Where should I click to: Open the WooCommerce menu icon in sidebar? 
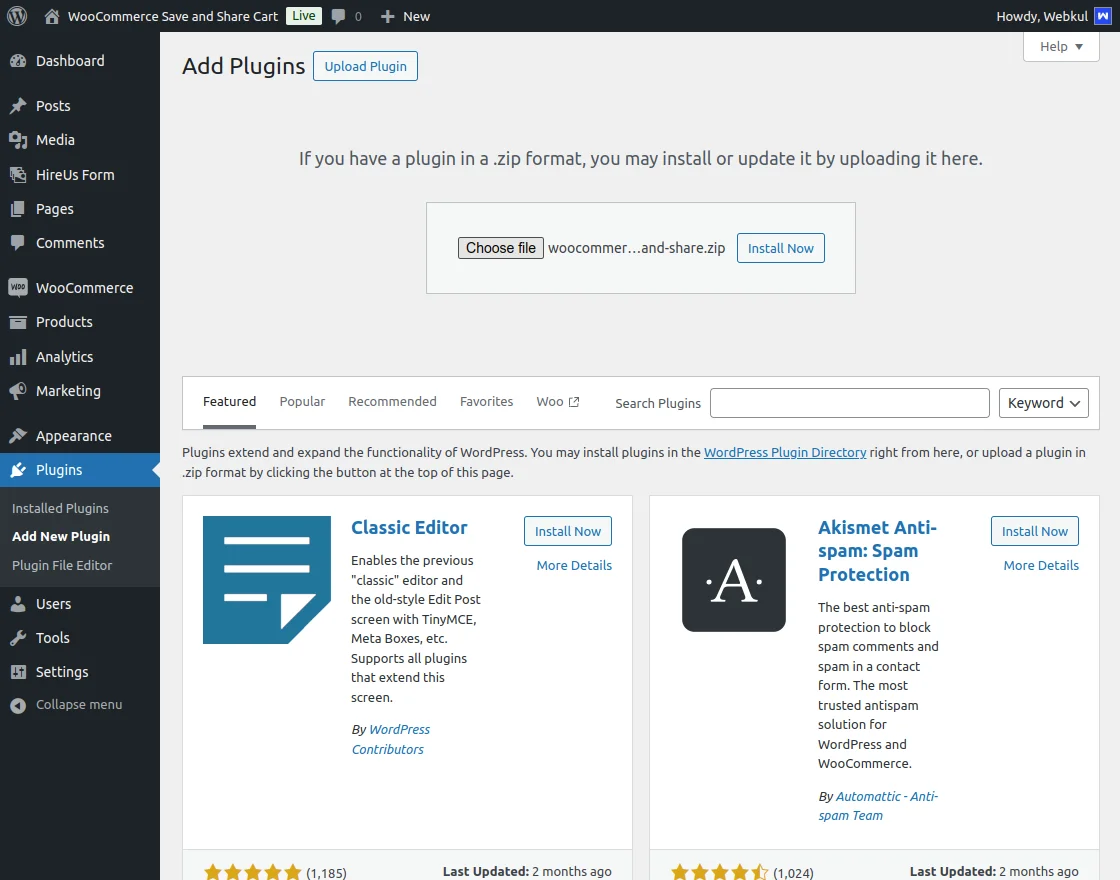pos(19,287)
